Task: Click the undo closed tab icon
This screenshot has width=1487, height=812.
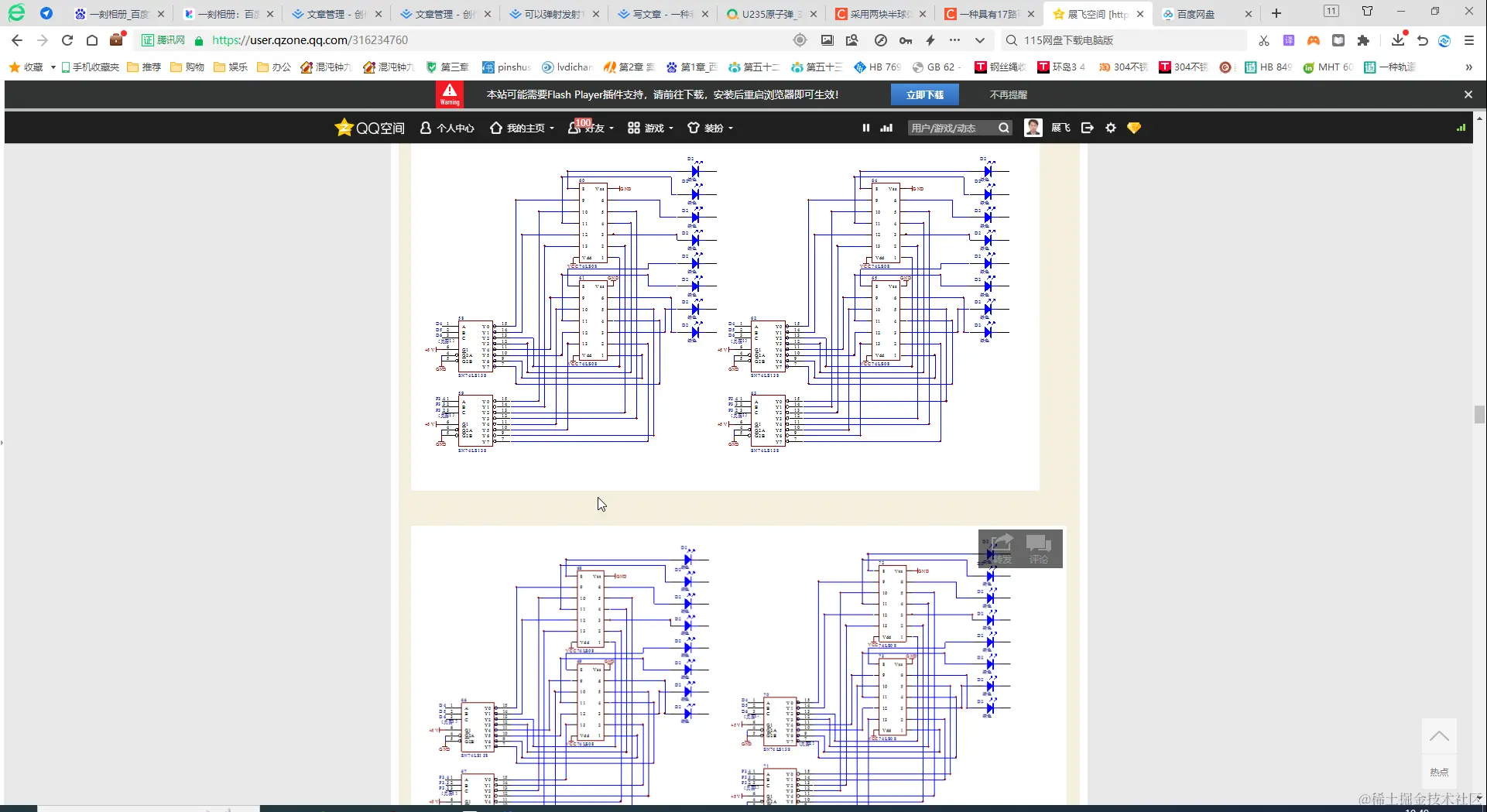Action: coord(1423,40)
